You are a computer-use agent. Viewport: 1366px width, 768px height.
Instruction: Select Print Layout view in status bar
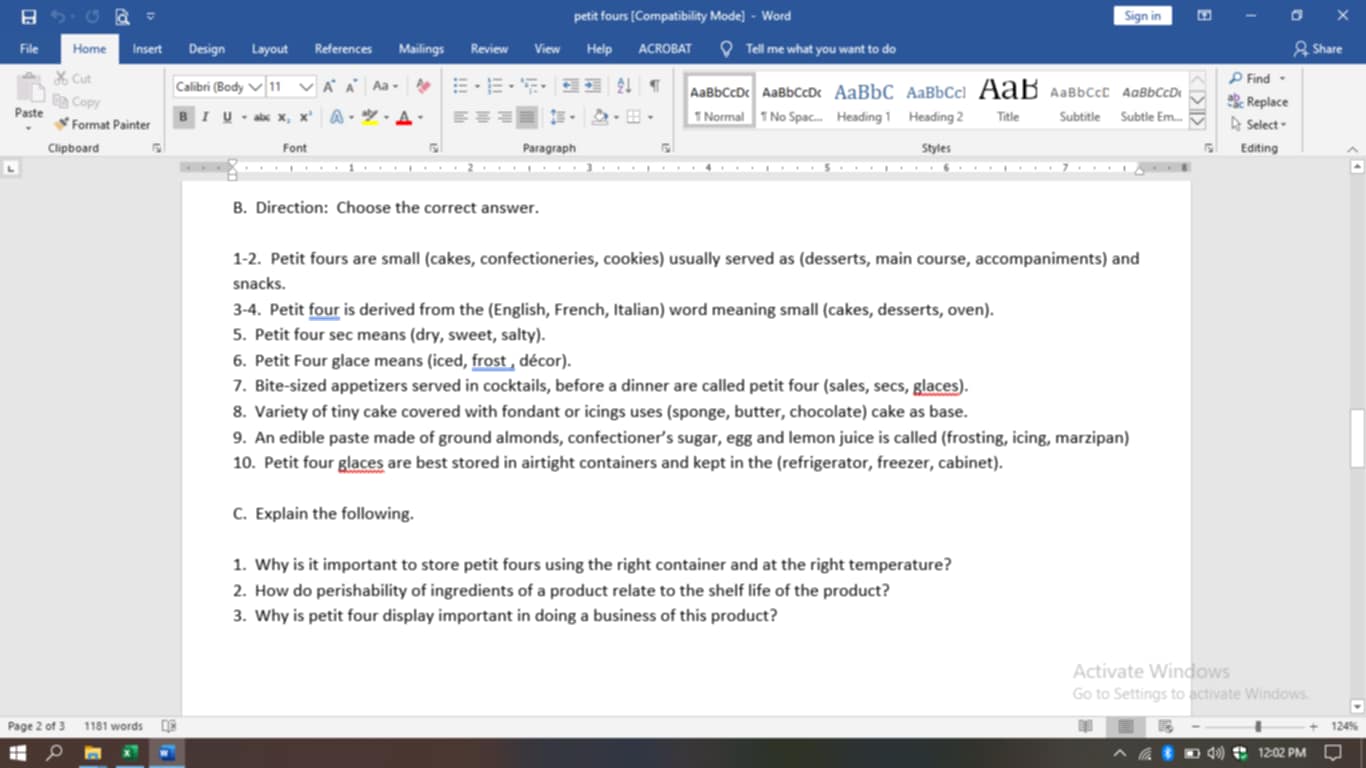click(1125, 726)
